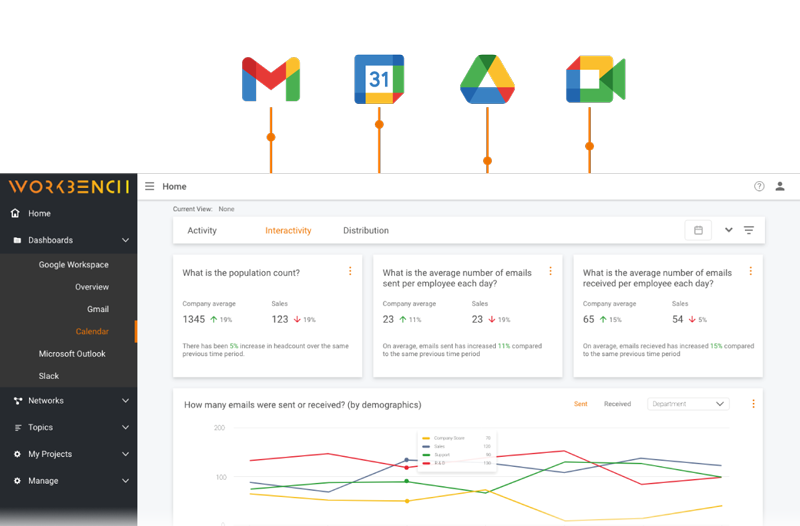Viewport: 800px width, 526px height.
Task: Click the Google Meet camera icon
Action: (x=595, y=79)
